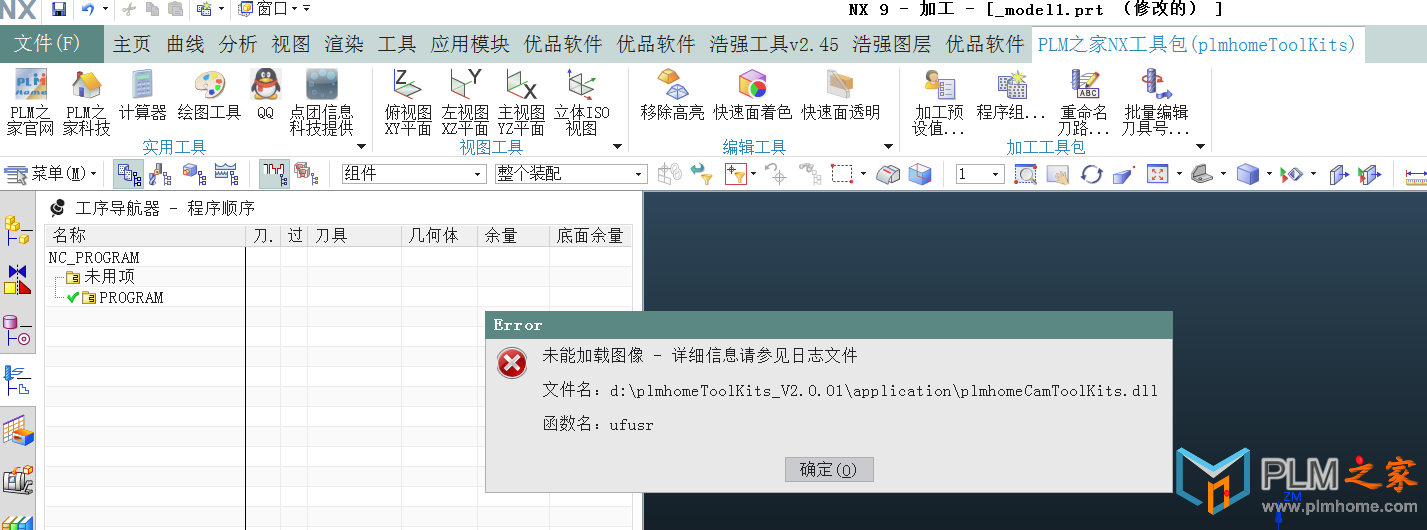Click the 底面余量 column header
The height and width of the screenshot is (530, 1427).
(591, 236)
